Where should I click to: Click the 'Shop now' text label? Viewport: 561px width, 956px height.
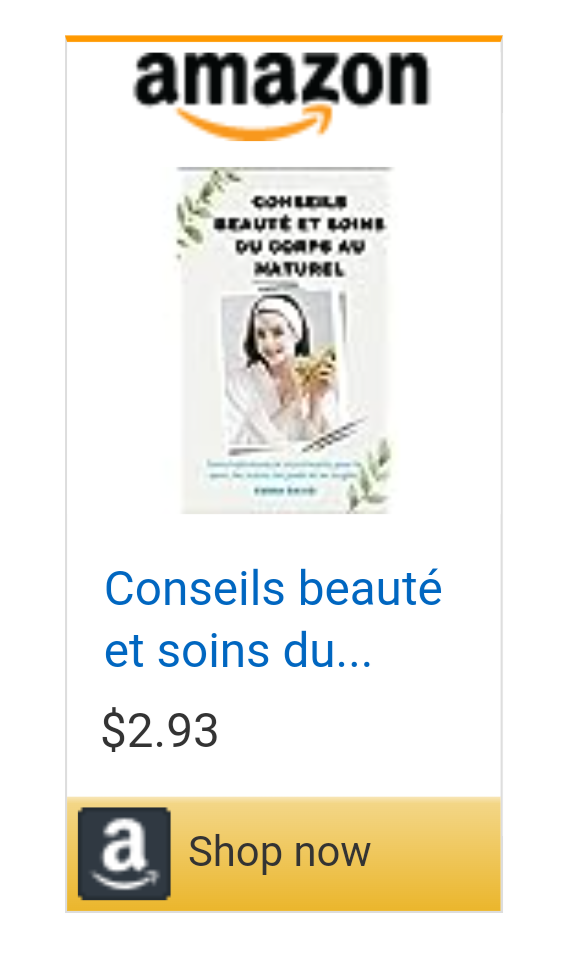tap(279, 852)
